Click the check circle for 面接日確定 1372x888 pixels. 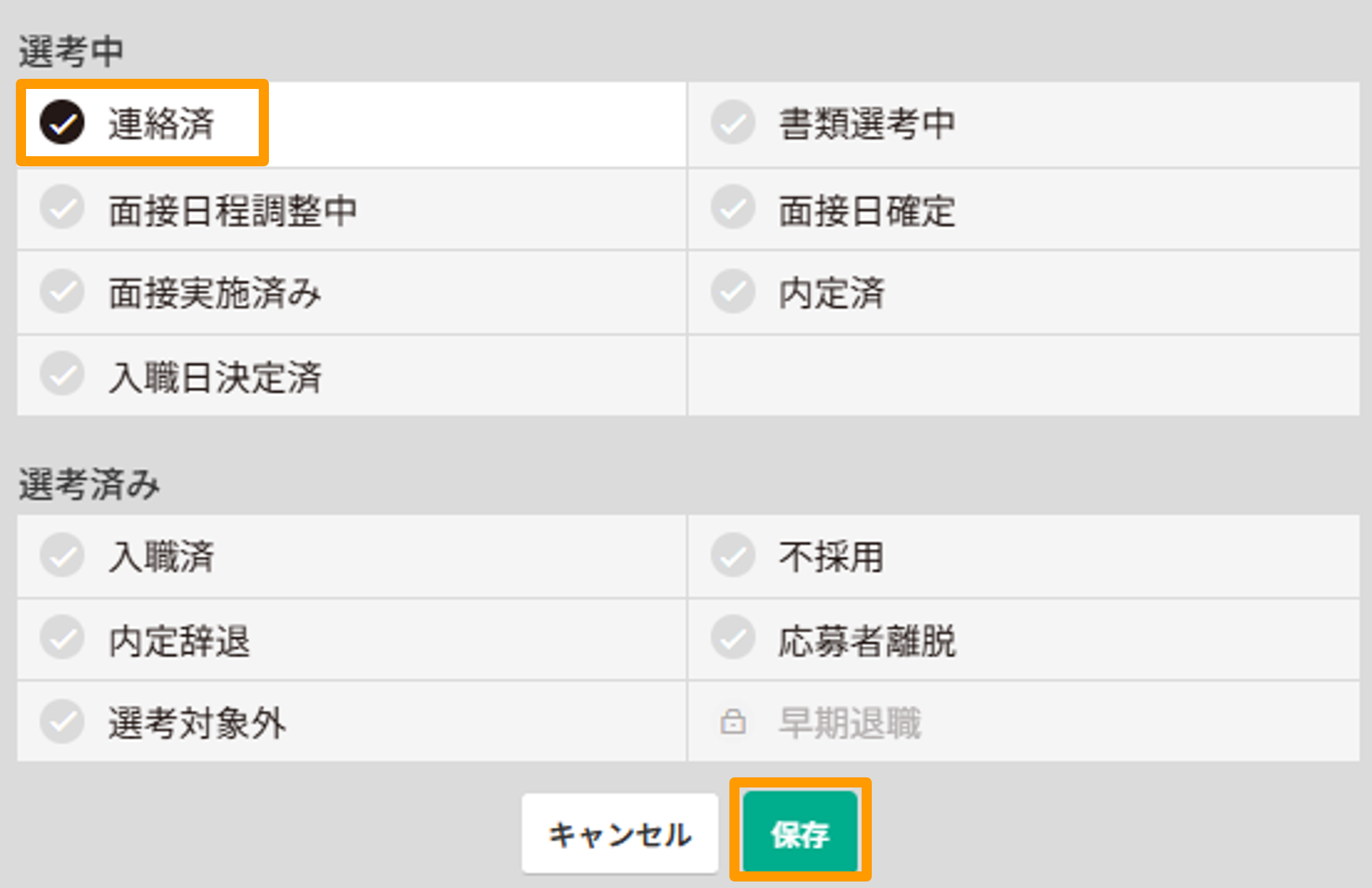[x=732, y=209]
